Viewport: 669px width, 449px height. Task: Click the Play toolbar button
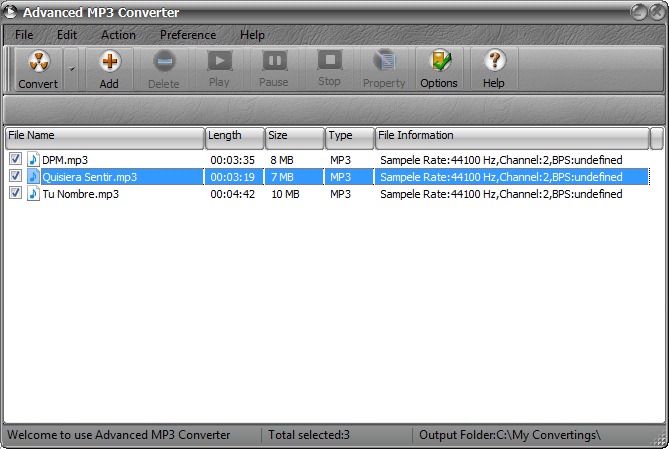click(219, 69)
